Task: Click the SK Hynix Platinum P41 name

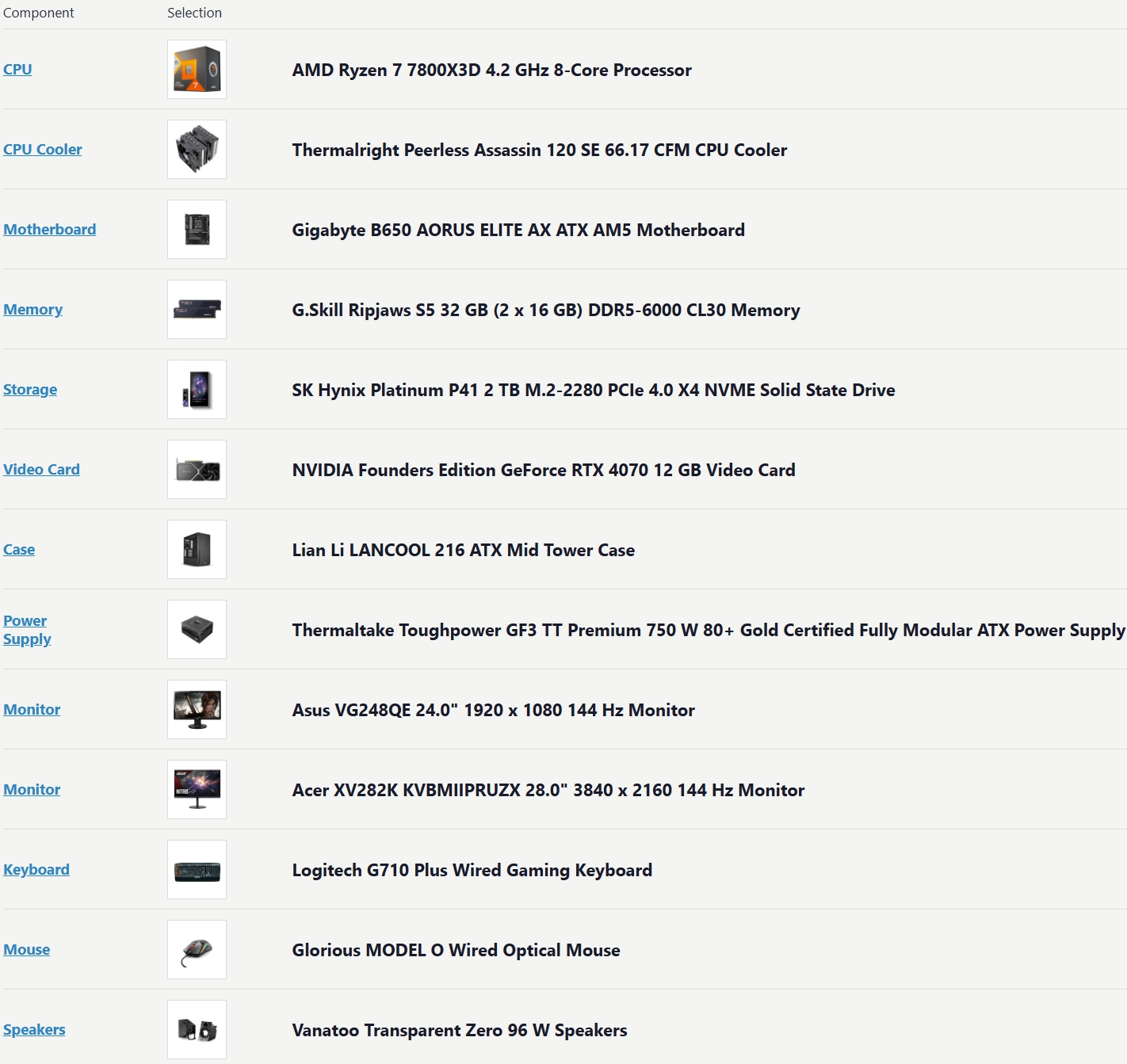Action: [593, 390]
